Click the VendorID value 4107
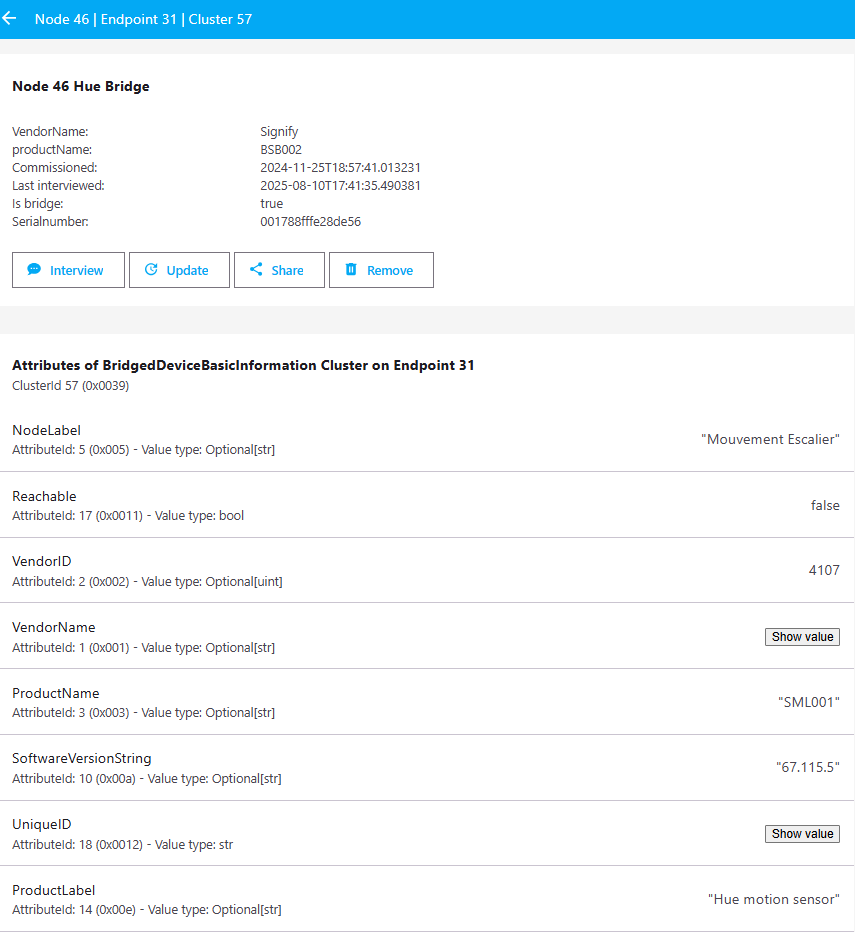 [824, 570]
